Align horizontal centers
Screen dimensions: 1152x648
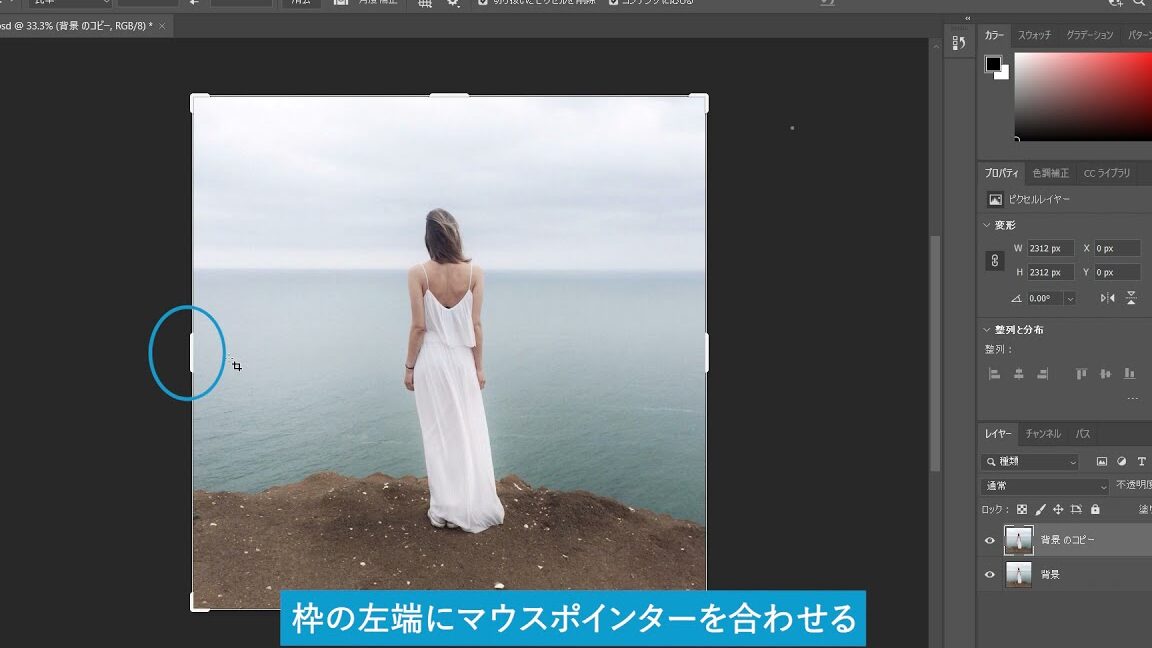click(1018, 374)
